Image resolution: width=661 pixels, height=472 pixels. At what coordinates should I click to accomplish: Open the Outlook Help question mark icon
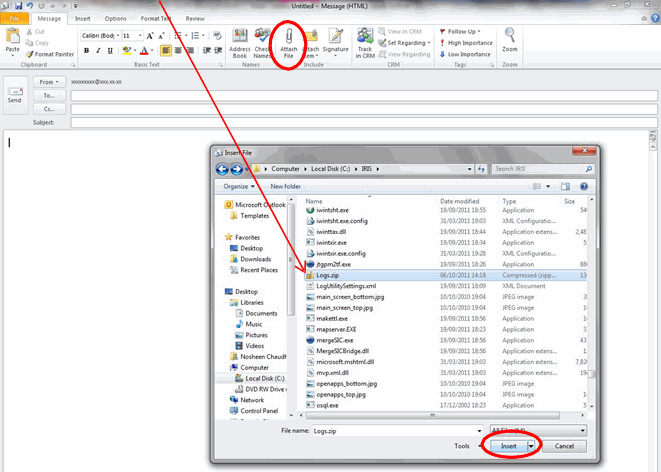click(655, 18)
